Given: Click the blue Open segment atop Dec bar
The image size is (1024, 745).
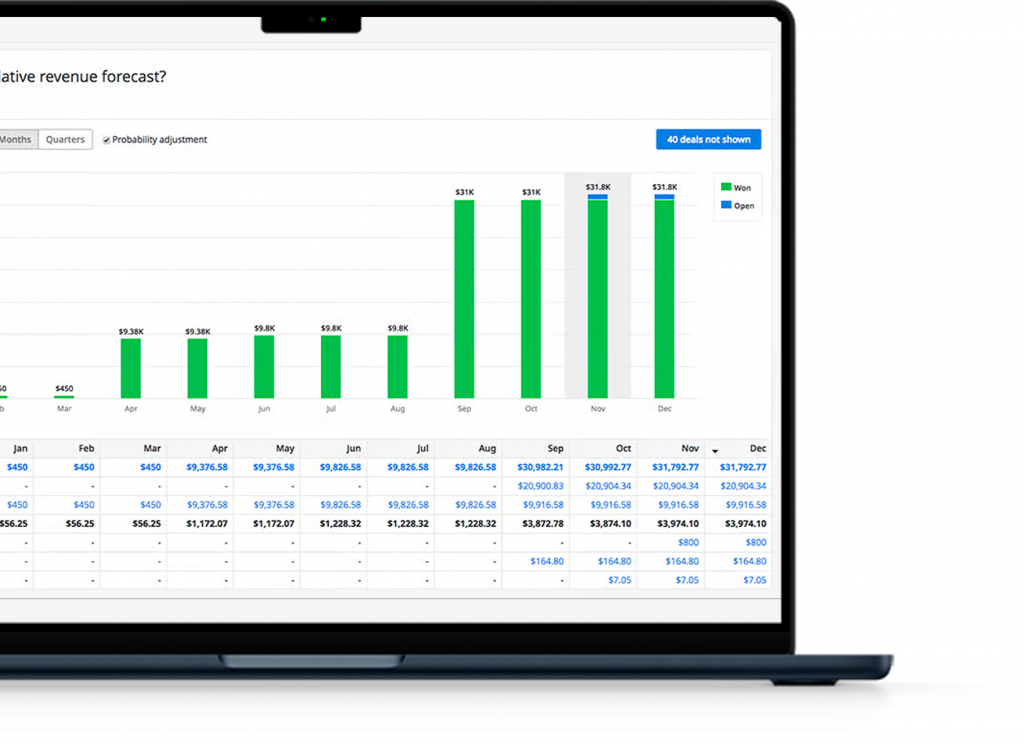Looking at the screenshot, I should 664,197.
